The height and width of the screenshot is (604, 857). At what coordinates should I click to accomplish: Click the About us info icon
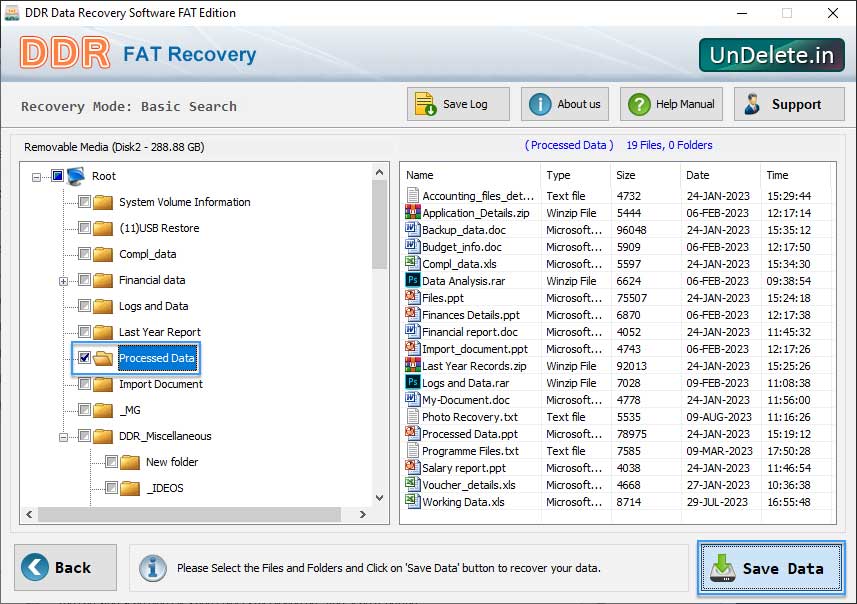tap(540, 104)
